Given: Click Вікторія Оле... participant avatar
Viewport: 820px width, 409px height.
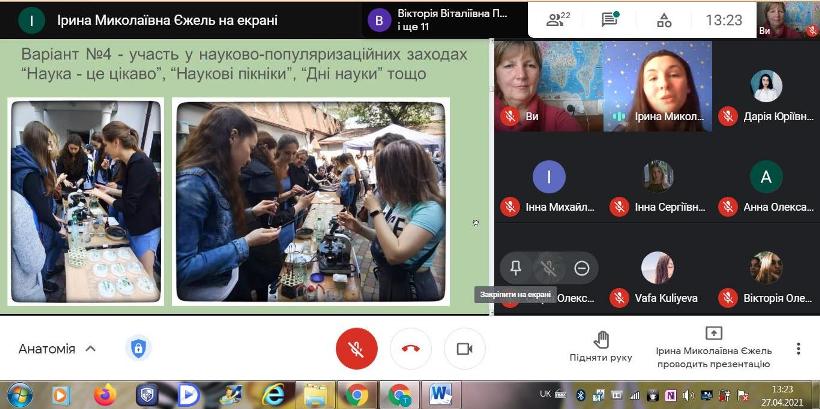Looking at the screenshot, I should point(766,268).
